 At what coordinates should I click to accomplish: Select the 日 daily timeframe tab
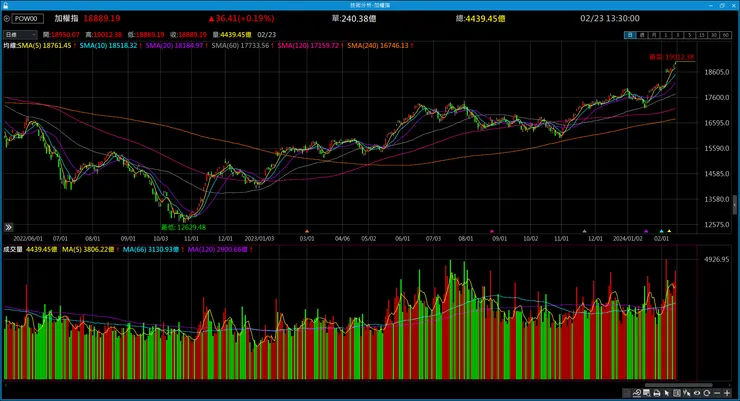[x=630, y=35]
